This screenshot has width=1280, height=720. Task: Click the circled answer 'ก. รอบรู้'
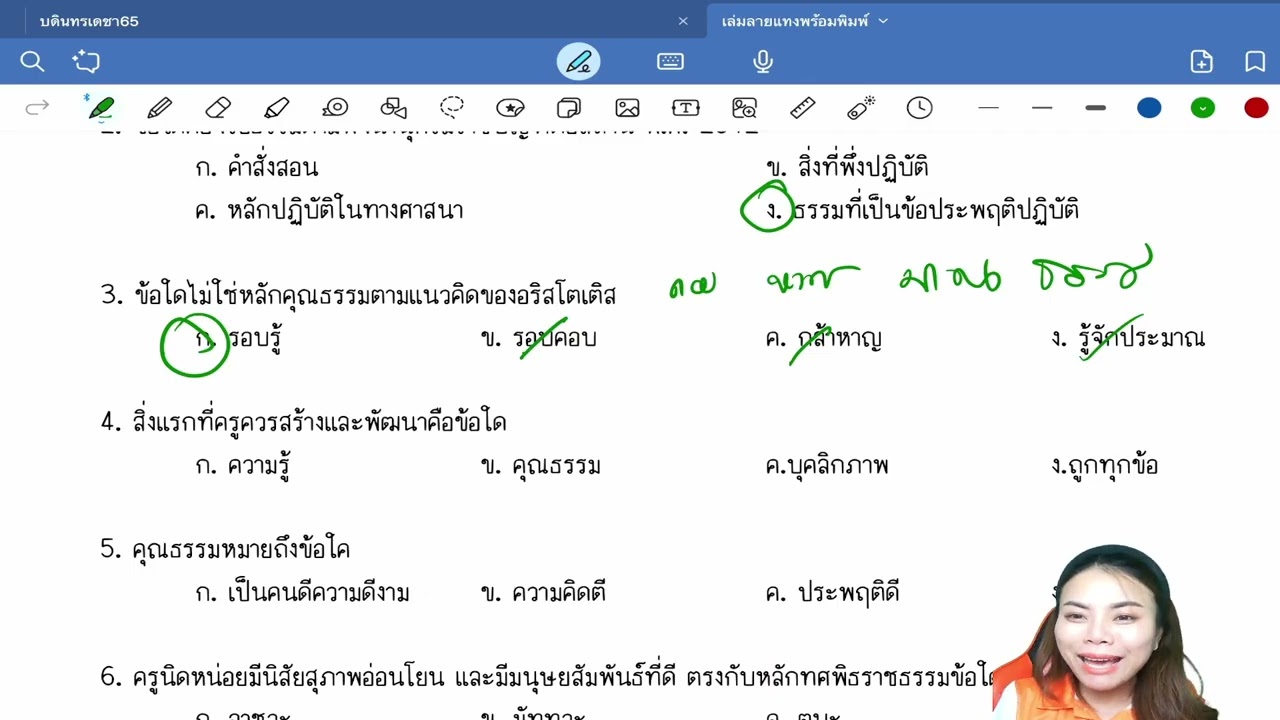(x=238, y=339)
